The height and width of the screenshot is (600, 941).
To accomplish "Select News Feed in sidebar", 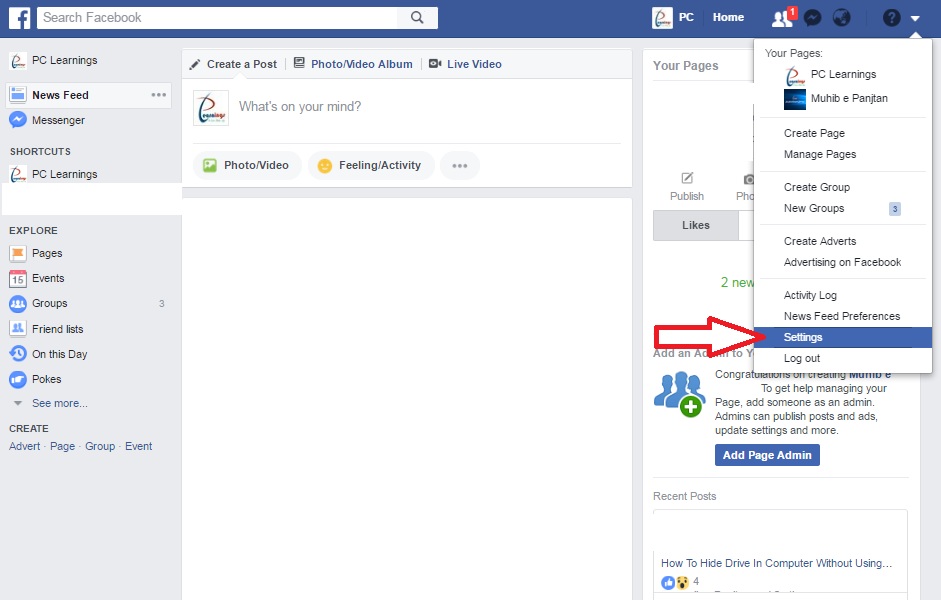I will 88,95.
